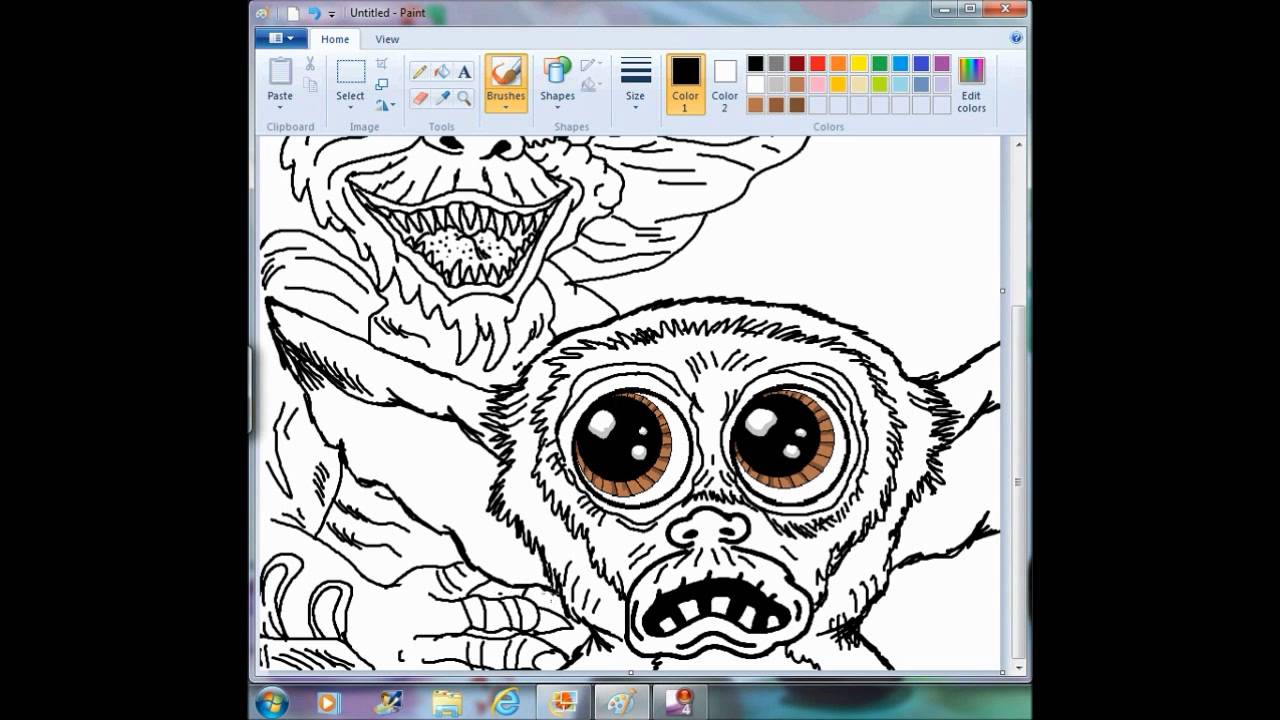
Task: Pick the red color swatch
Action: [818, 64]
